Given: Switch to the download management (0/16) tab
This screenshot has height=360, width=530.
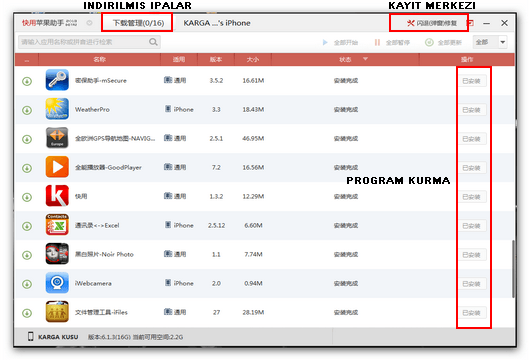Looking at the screenshot, I should click(x=138, y=23).
